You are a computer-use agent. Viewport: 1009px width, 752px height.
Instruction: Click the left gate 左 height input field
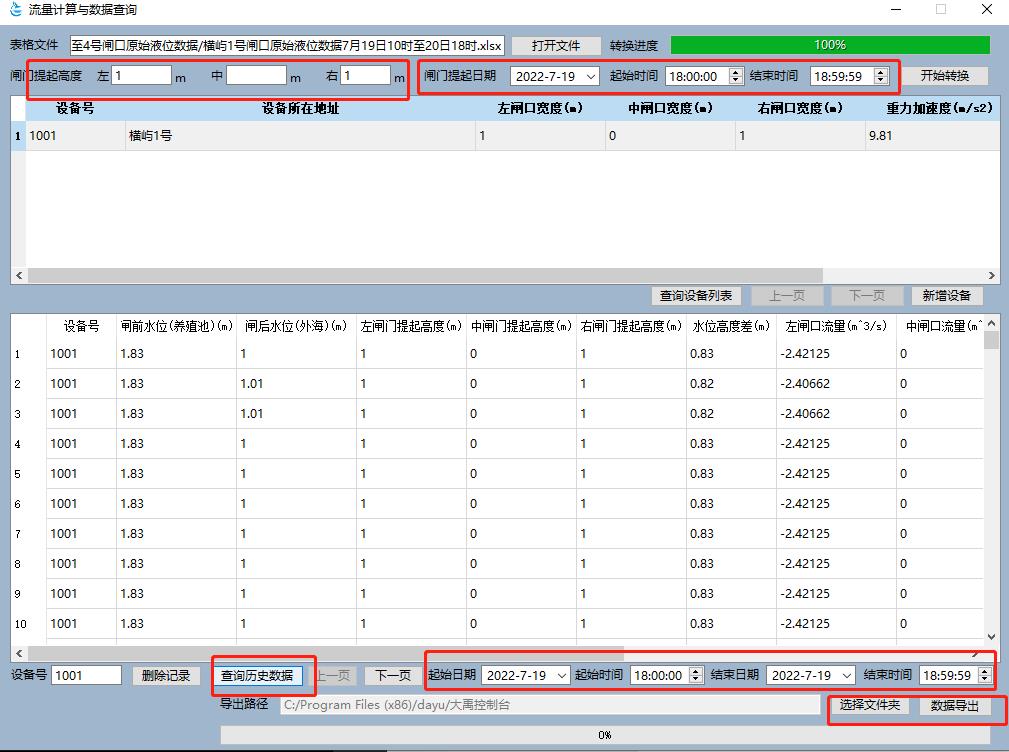[141, 76]
